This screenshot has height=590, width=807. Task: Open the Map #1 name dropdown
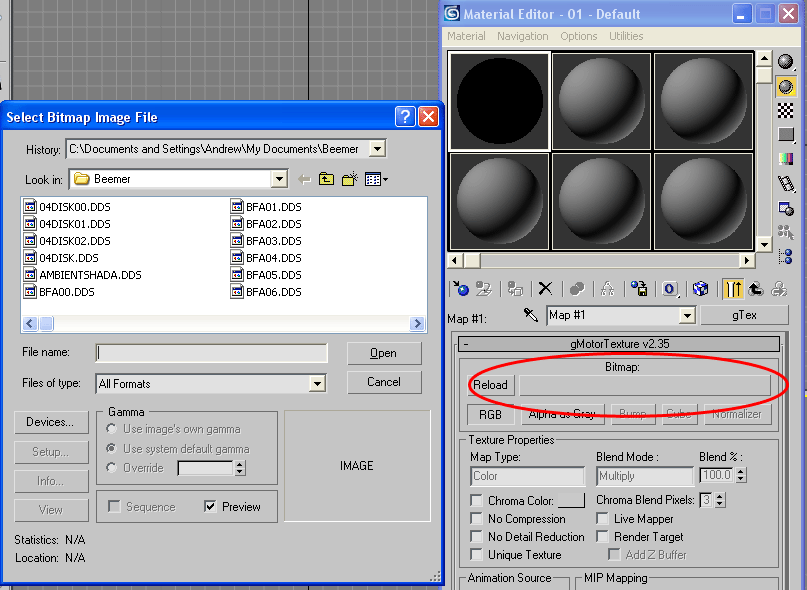tap(686, 316)
